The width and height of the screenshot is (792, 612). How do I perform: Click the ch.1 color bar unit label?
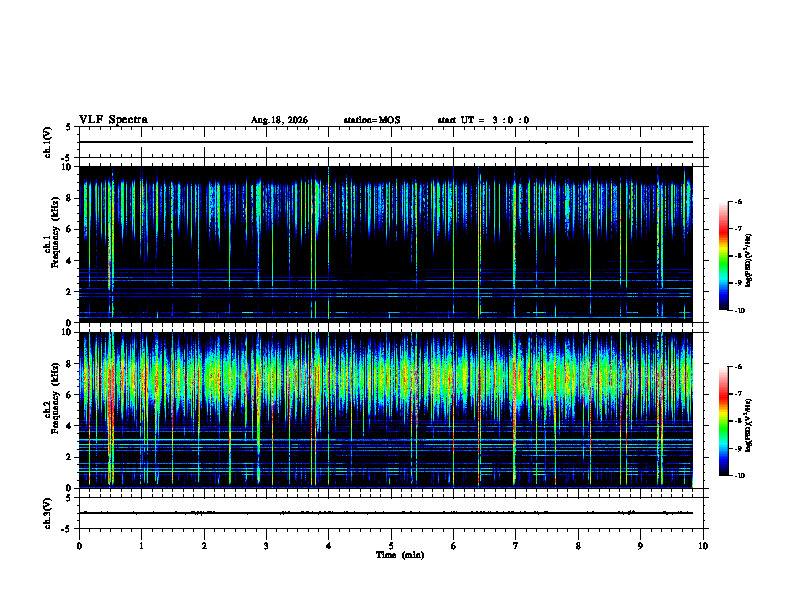[x=749, y=260]
